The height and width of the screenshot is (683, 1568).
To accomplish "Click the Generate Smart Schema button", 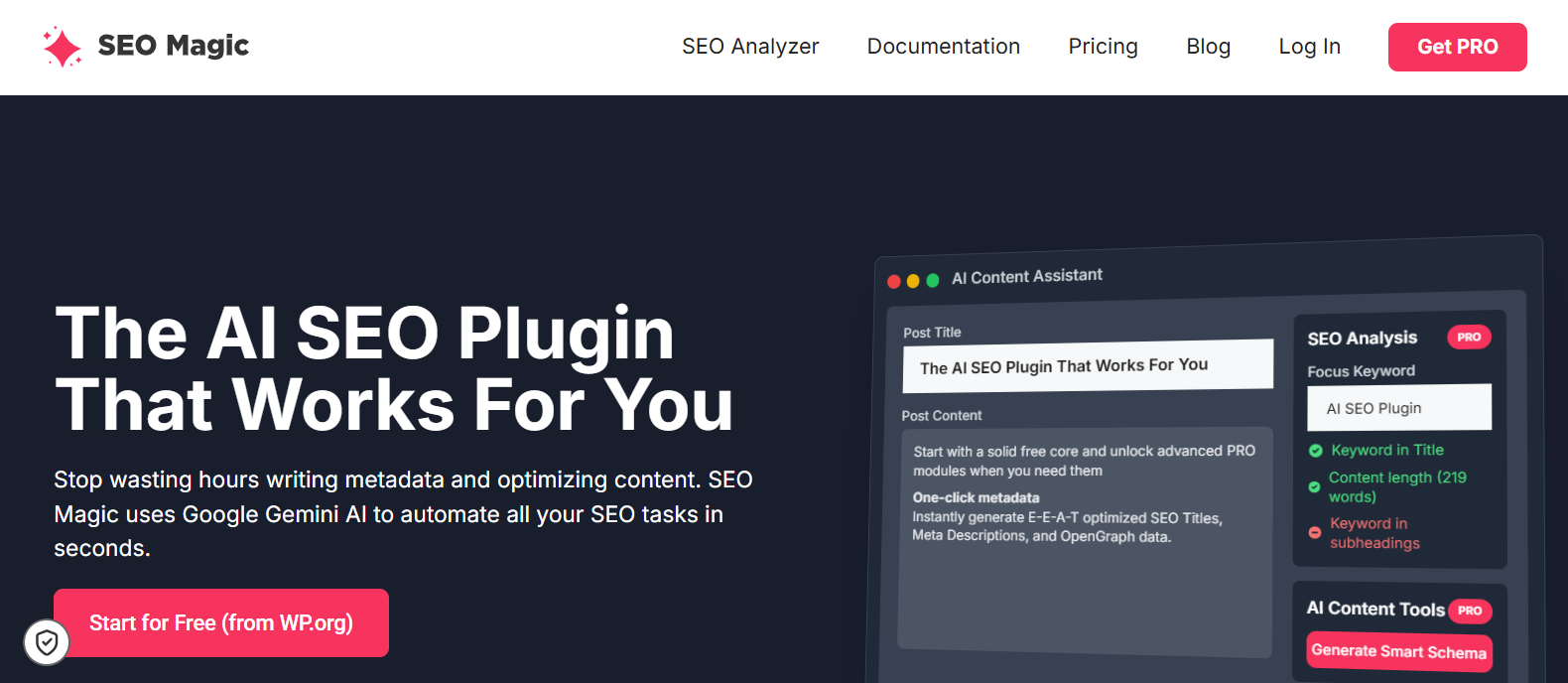I will click(1399, 652).
